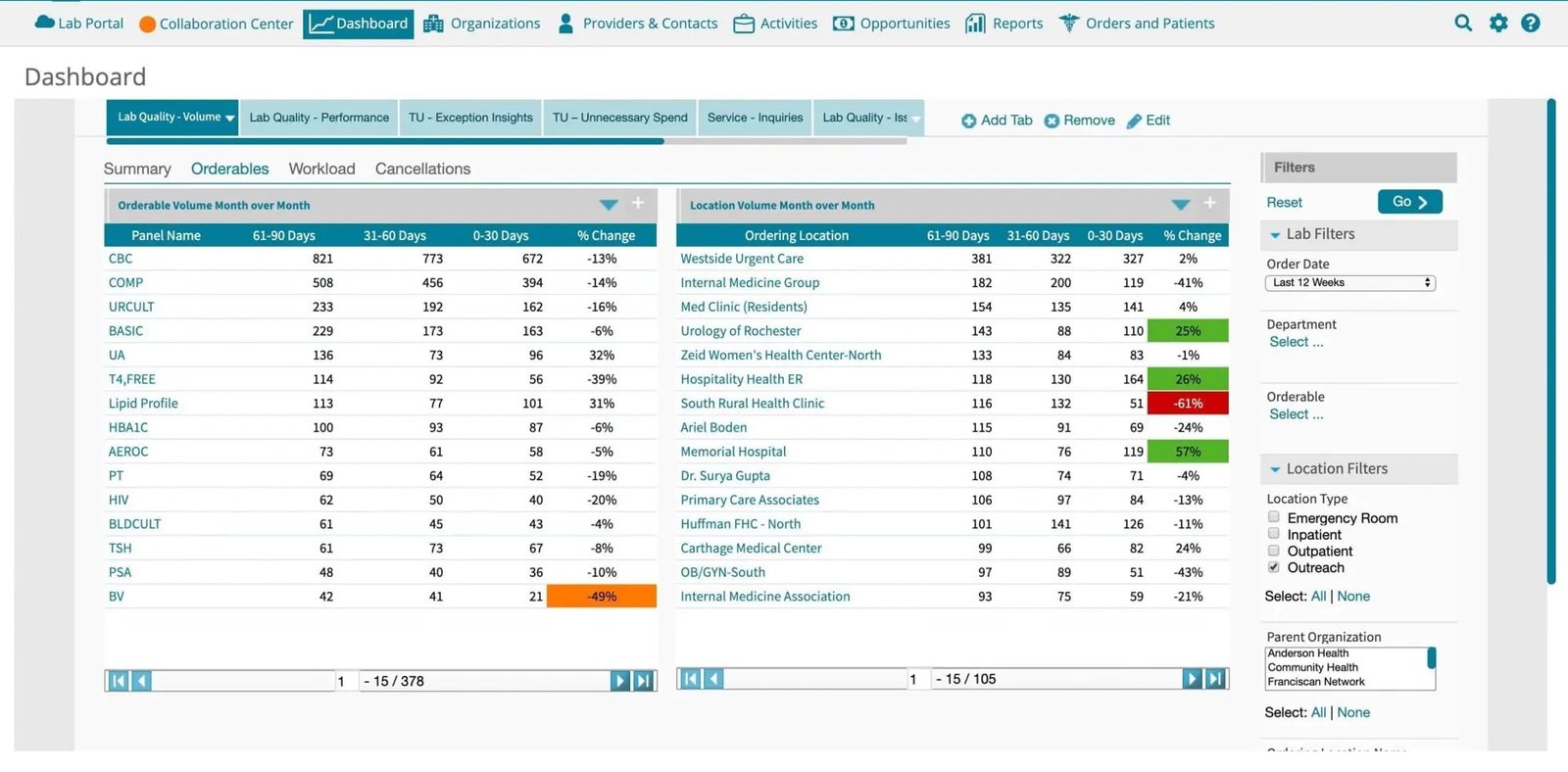This screenshot has height=772, width=1568.
Task: Click the Go filter button
Action: 1410,202
